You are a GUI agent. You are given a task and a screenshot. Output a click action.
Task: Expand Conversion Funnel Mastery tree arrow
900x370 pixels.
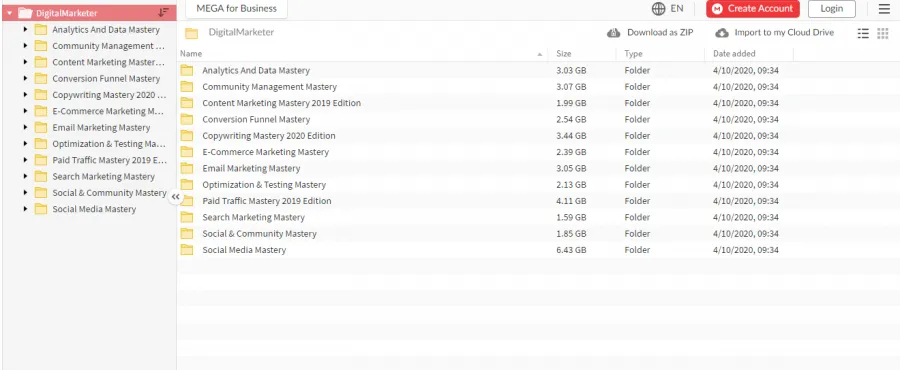coord(25,78)
